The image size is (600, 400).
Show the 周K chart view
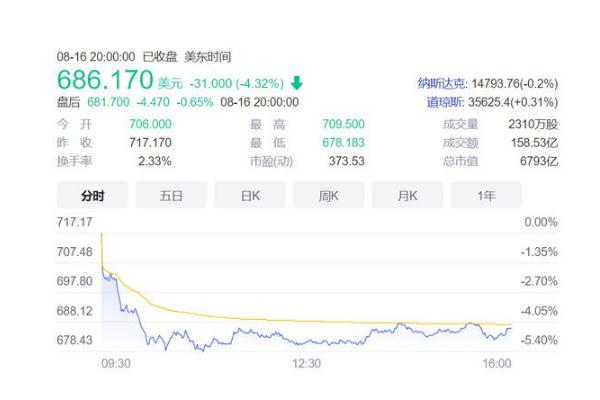tap(329, 196)
